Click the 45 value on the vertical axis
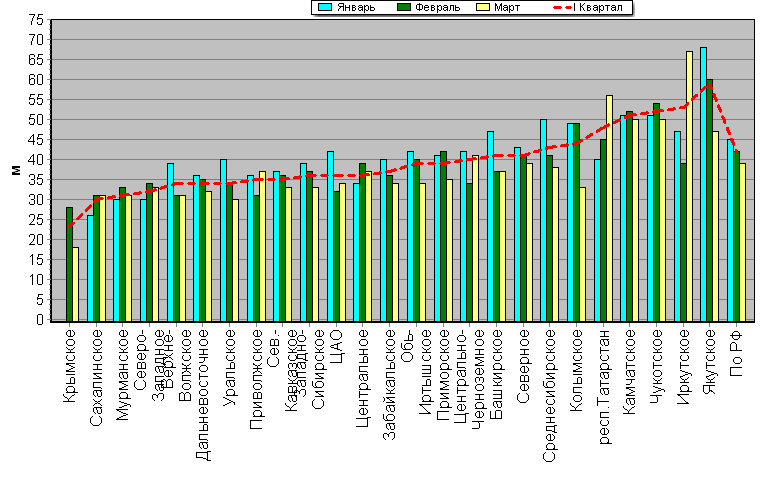 point(37,140)
